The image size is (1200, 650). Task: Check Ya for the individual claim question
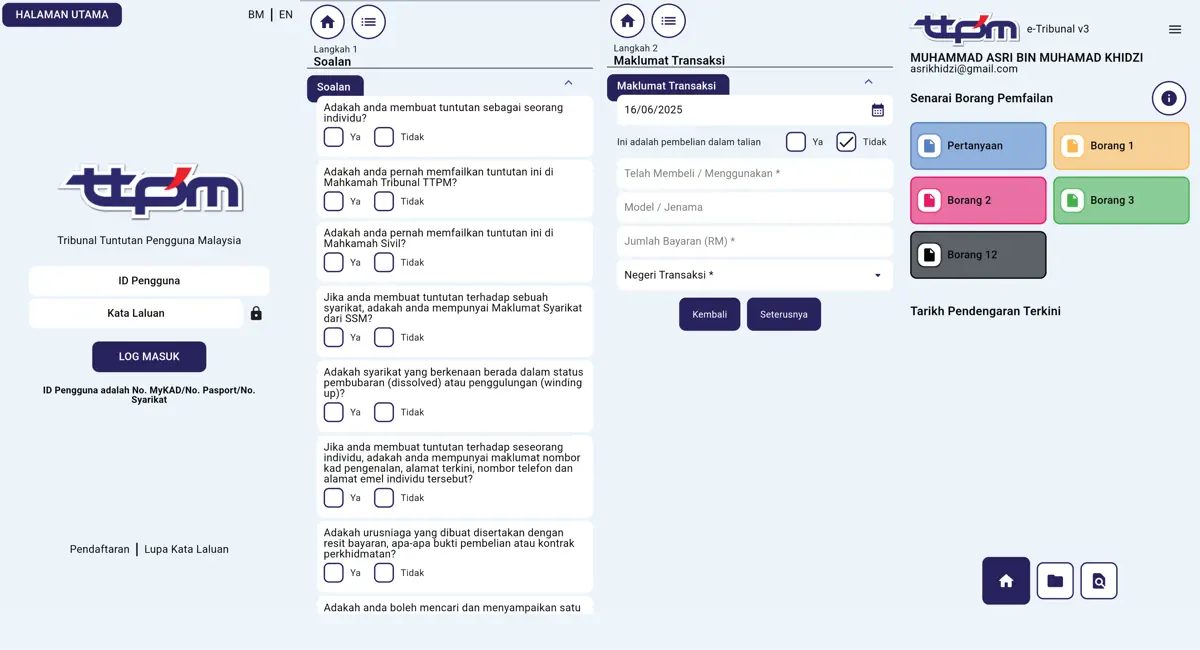click(x=334, y=137)
